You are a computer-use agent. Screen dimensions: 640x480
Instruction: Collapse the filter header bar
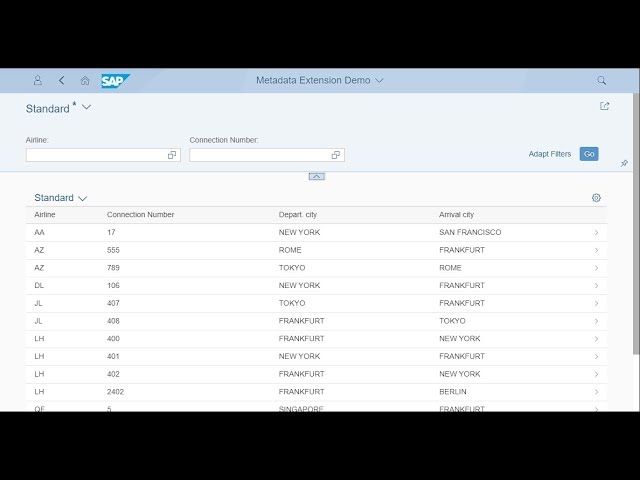(x=316, y=176)
